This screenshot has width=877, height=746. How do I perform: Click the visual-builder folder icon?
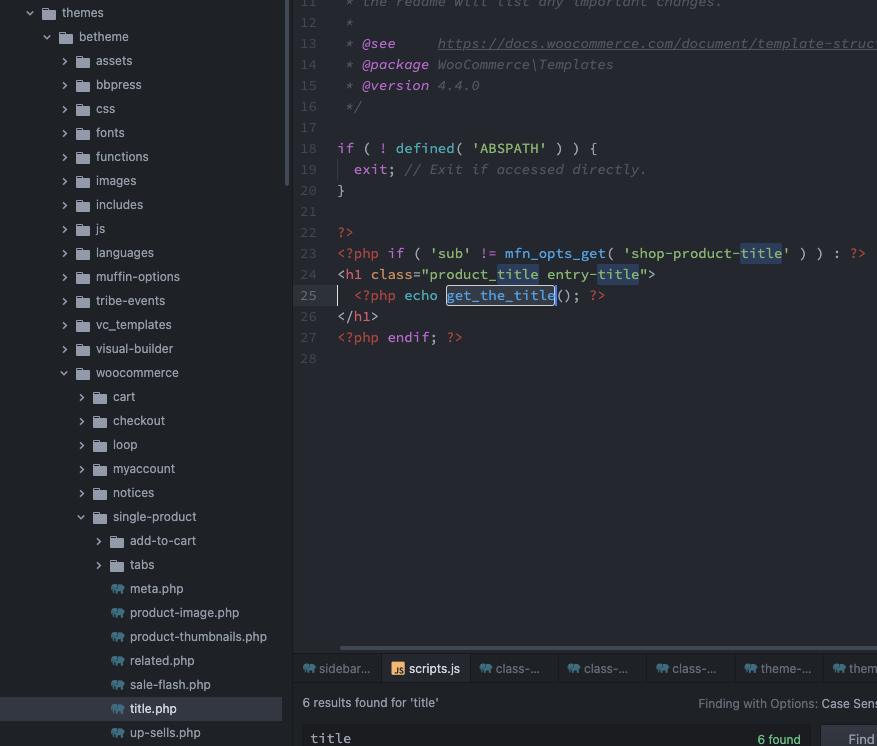click(83, 350)
